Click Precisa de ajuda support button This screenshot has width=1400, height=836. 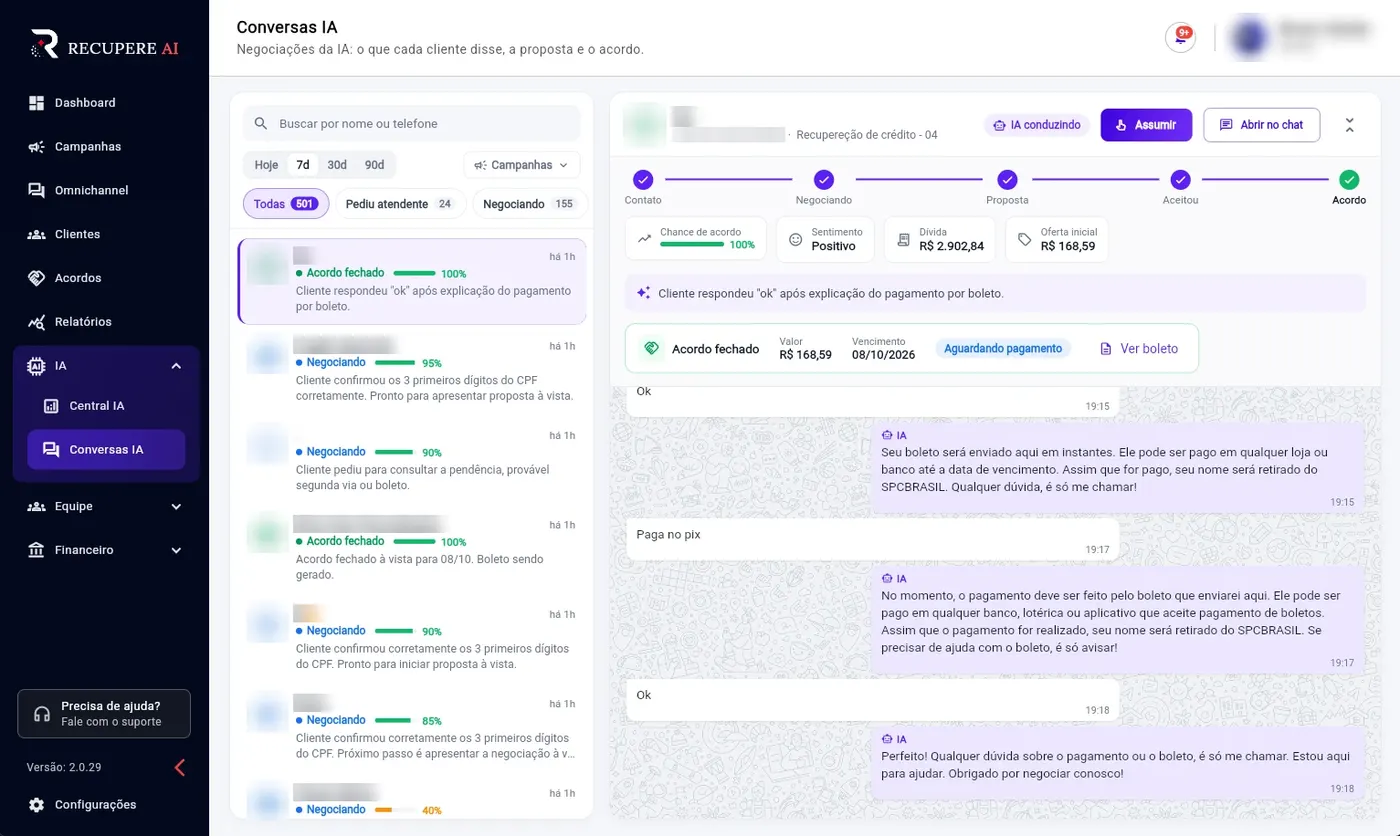104,713
